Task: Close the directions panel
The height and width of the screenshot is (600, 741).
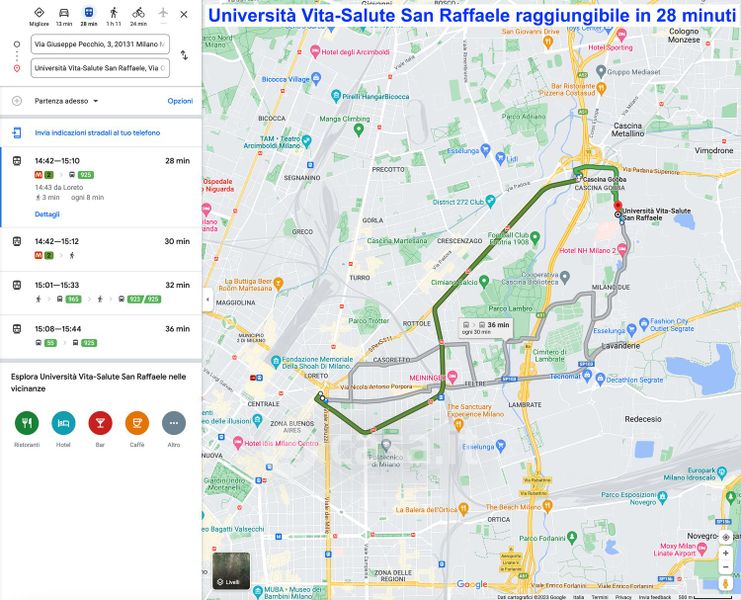Action: [183, 14]
